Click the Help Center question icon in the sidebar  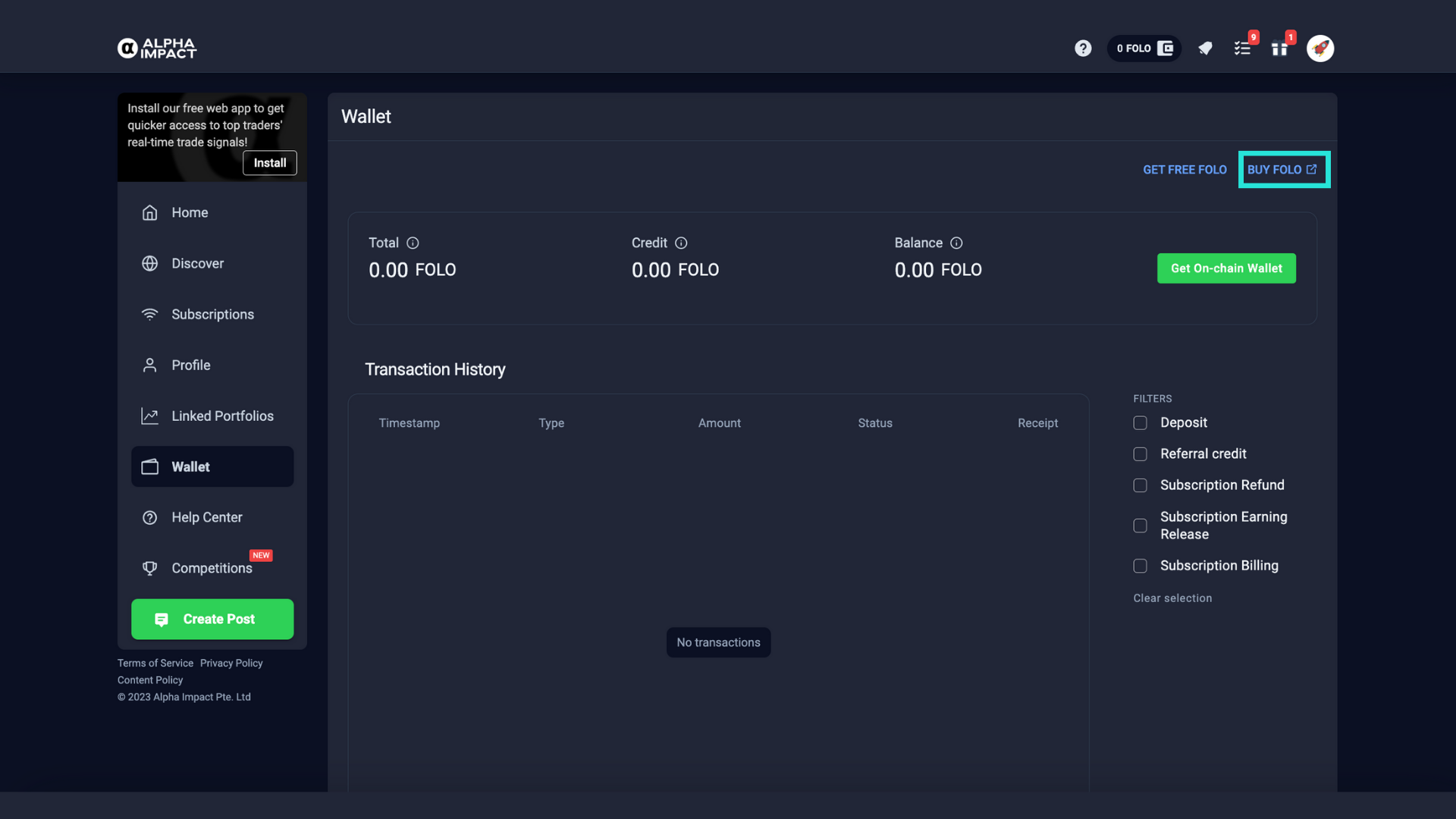coord(150,518)
